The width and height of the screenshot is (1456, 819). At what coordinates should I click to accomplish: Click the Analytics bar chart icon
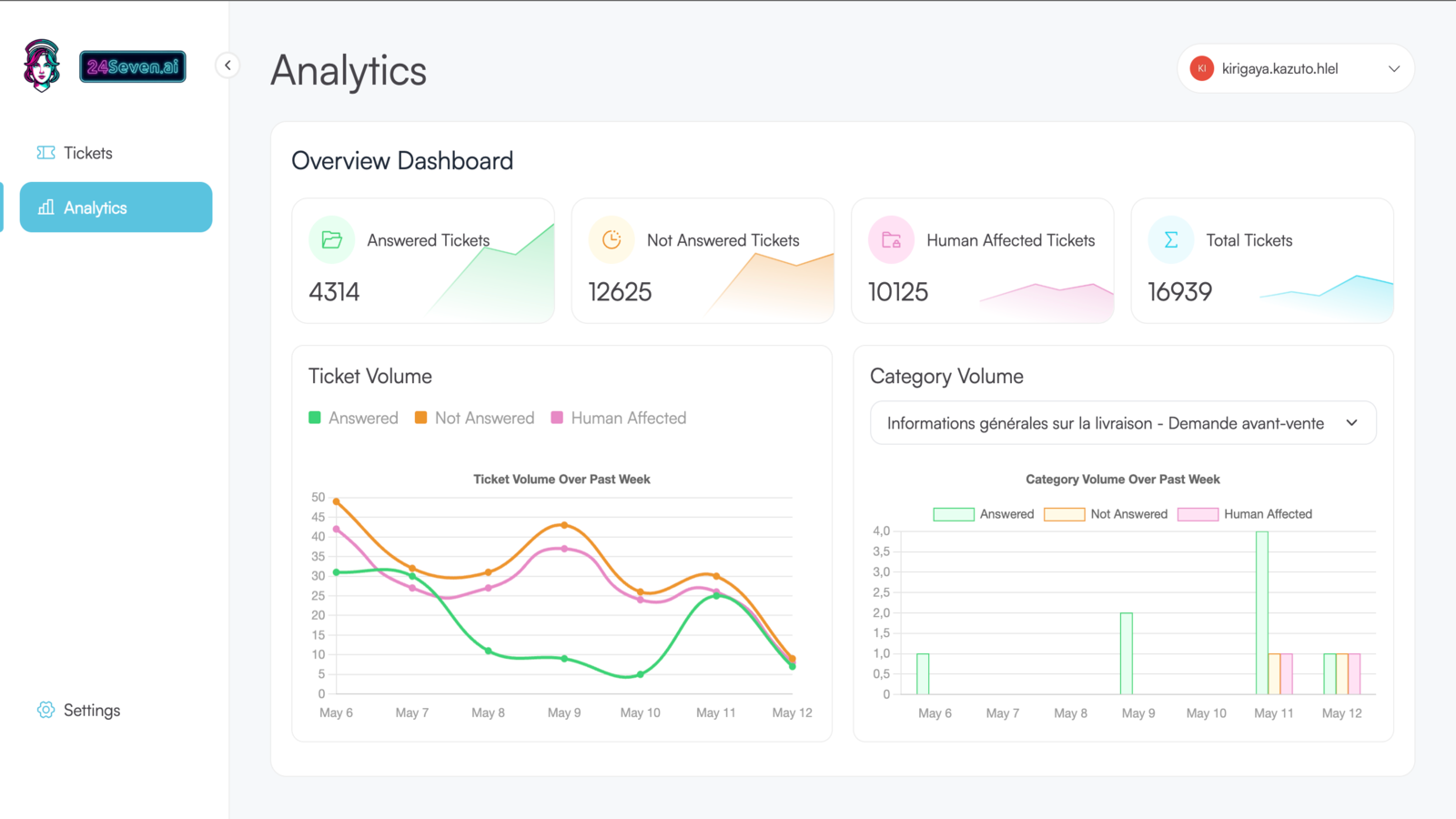click(45, 207)
